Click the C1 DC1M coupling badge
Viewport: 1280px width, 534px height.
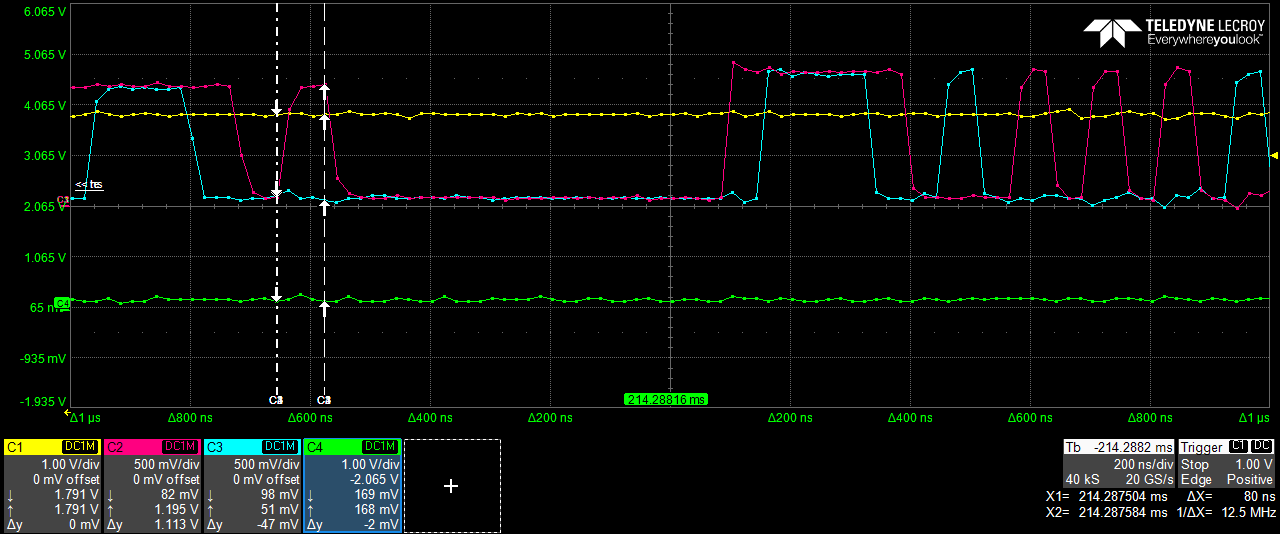(81, 446)
